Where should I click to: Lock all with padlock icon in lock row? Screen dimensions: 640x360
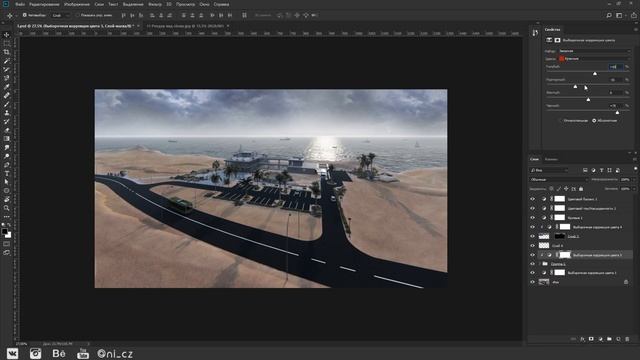pos(581,189)
